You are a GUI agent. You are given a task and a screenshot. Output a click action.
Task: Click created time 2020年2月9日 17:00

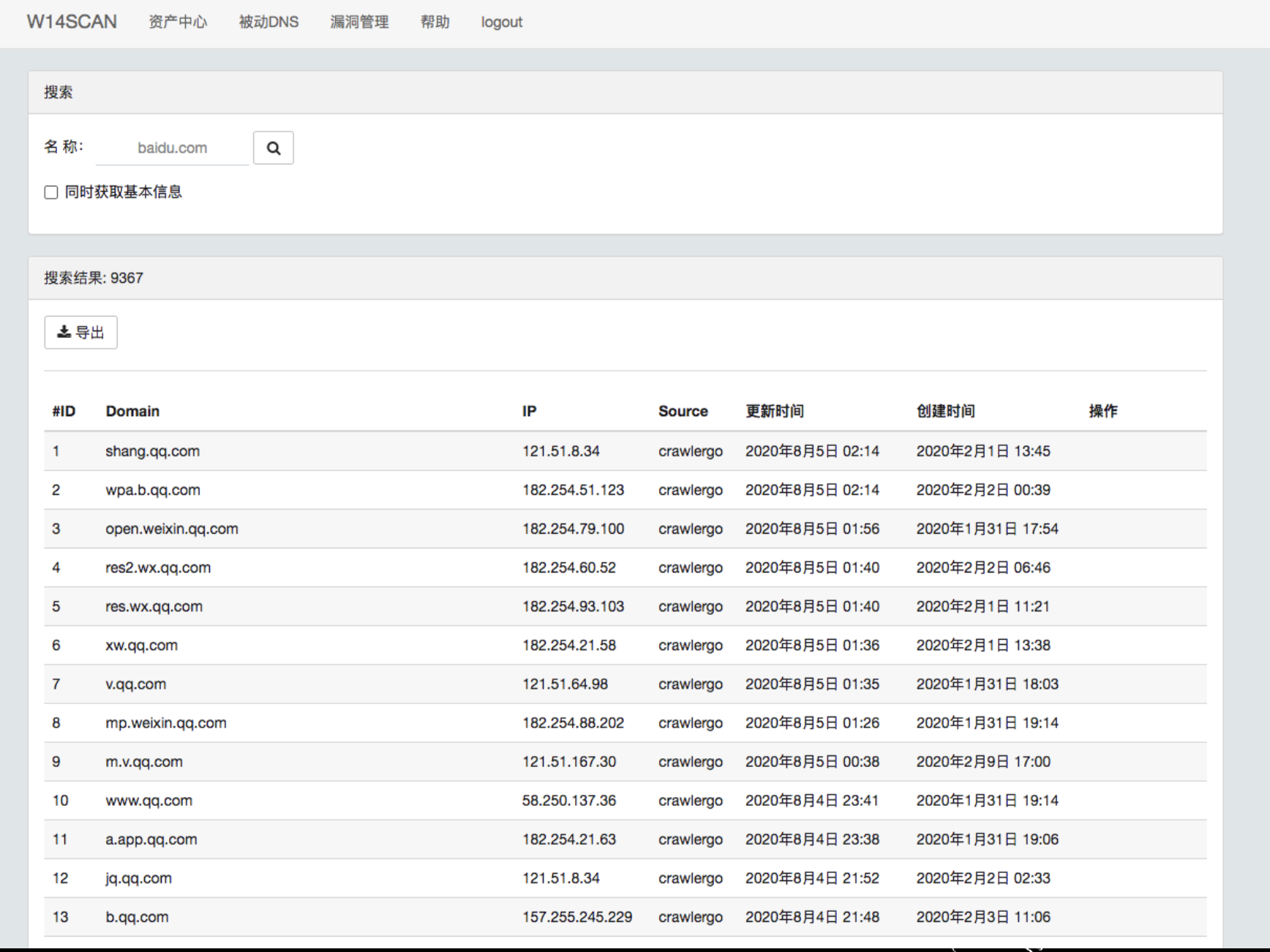click(x=983, y=761)
